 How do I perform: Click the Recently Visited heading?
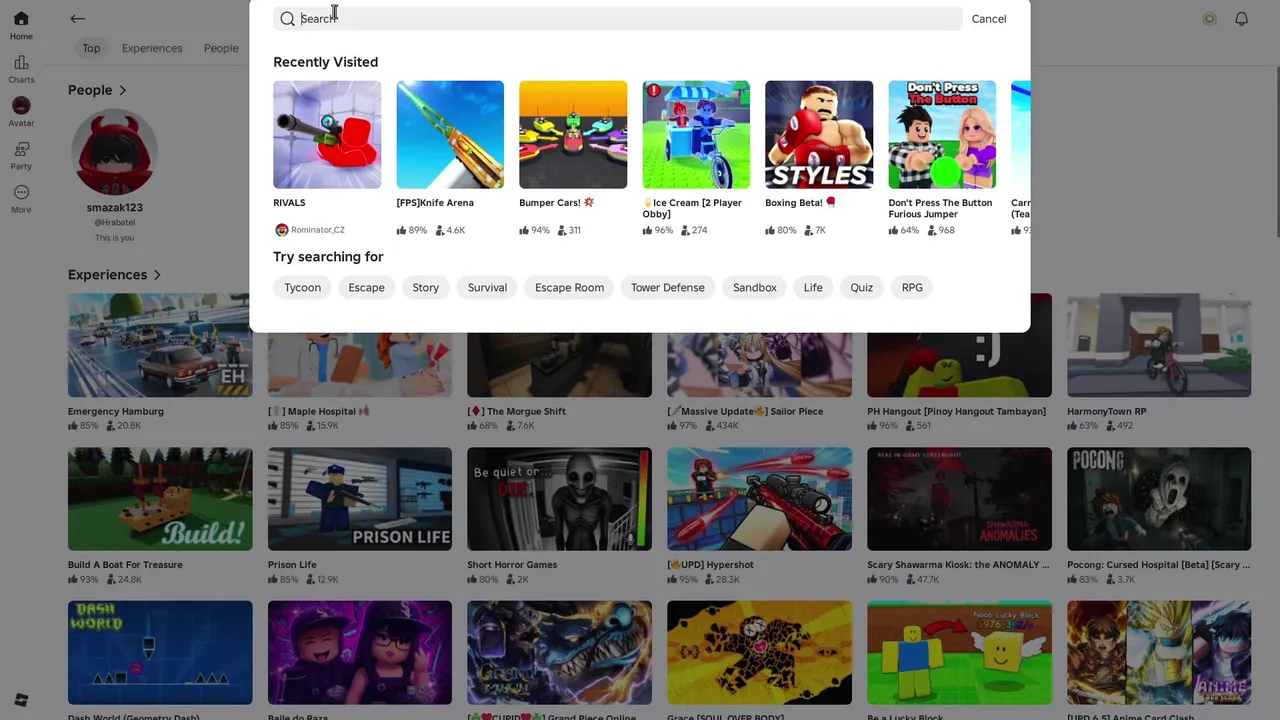click(x=325, y=62)
